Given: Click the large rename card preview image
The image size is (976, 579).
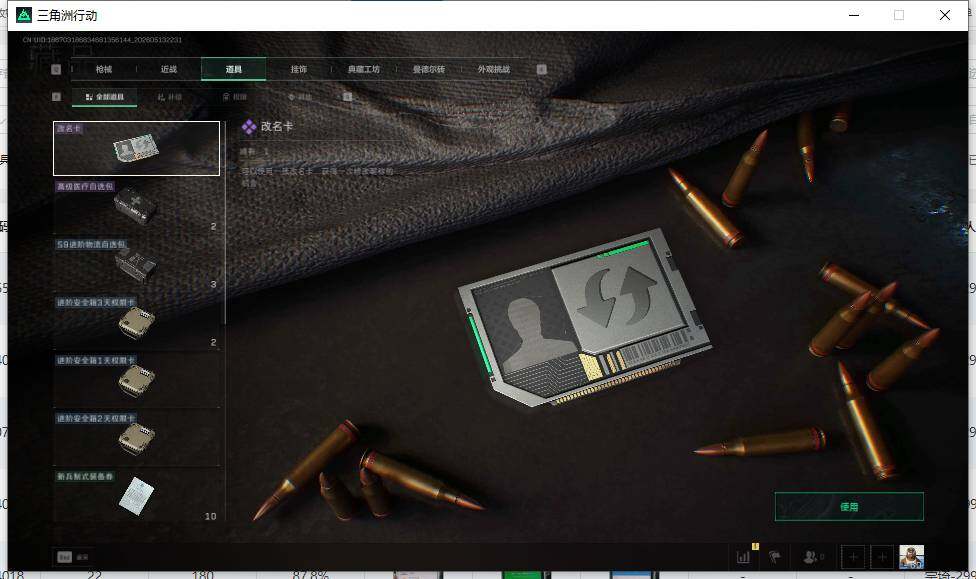Looking at the screenshot, I should click(585, 318).
